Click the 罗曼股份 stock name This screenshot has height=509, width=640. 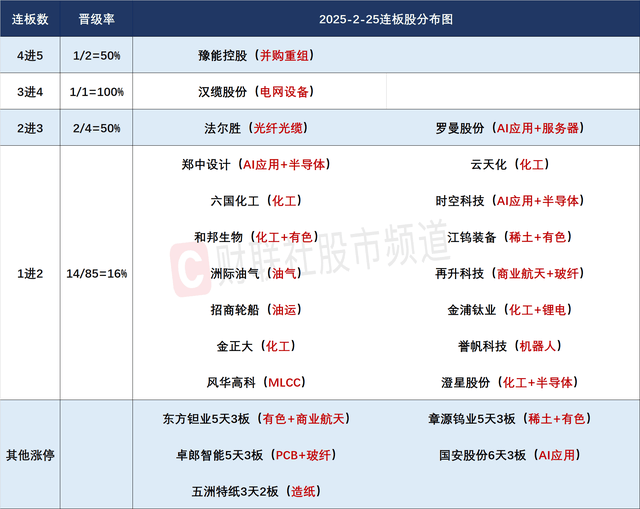(460, 128)
